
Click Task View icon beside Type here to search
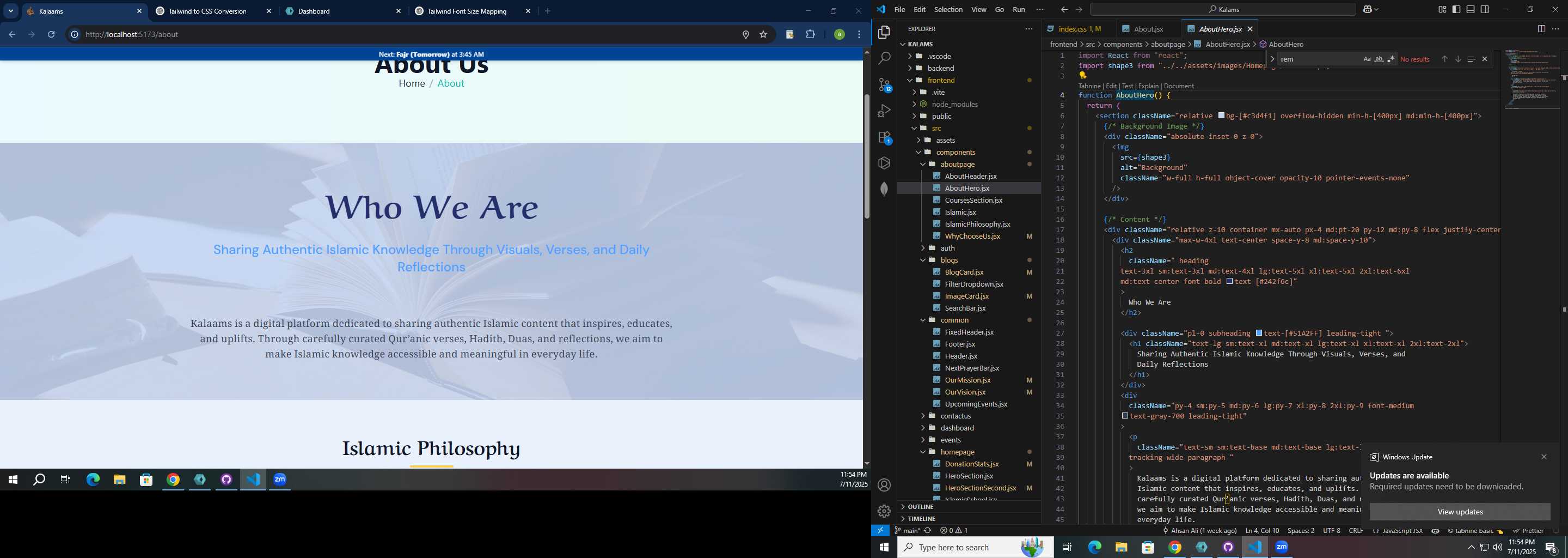click(x=1067, y=547)
